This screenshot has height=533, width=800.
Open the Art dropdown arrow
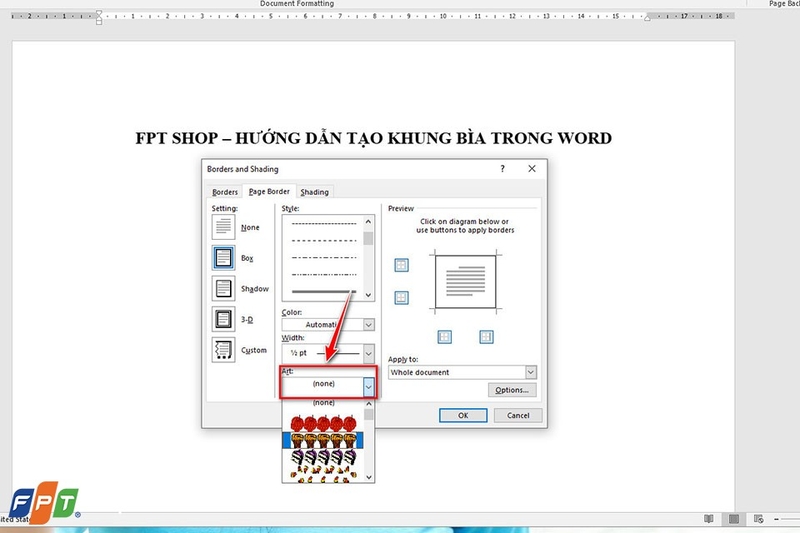(368, 388)
